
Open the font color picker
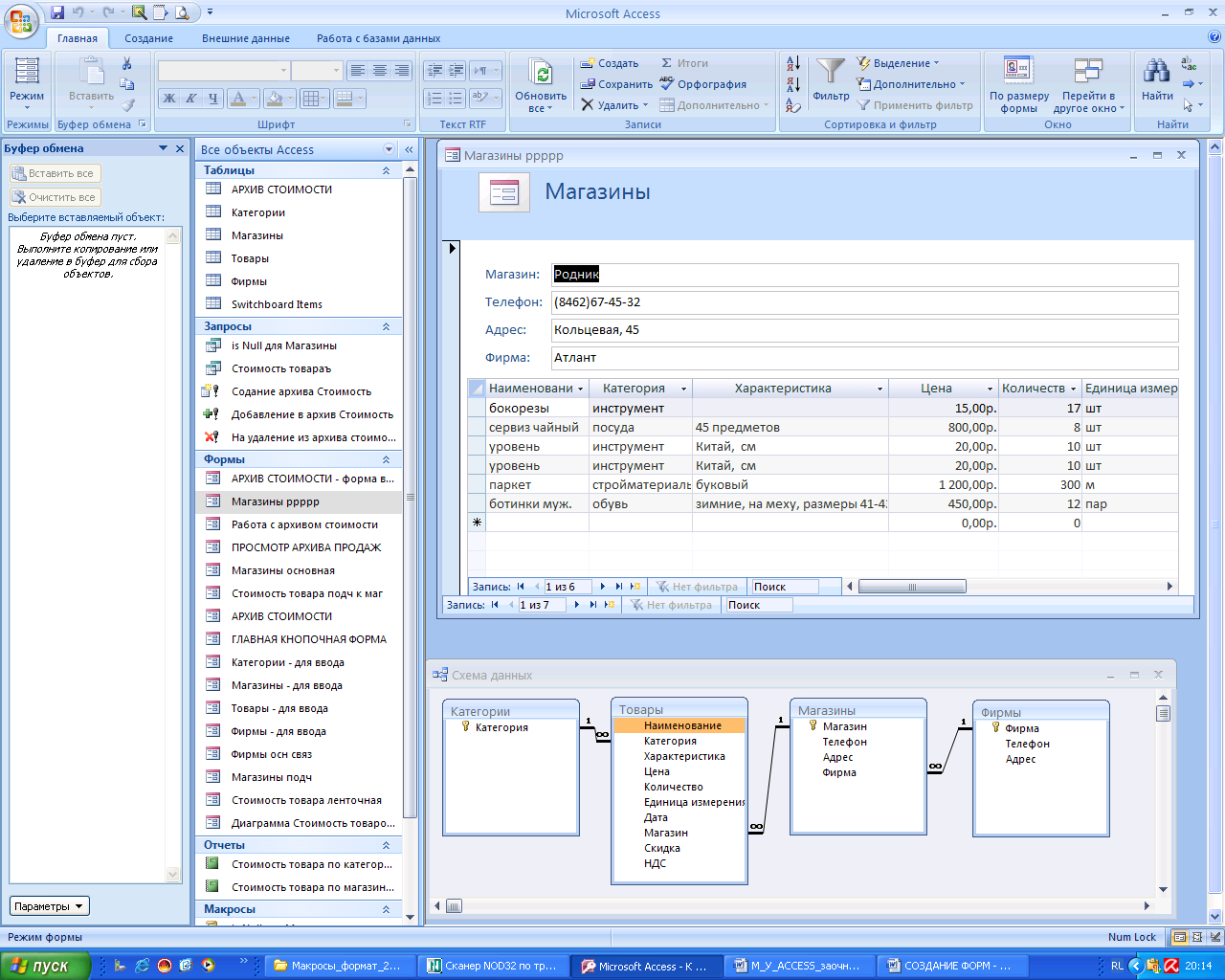(256, 98)
